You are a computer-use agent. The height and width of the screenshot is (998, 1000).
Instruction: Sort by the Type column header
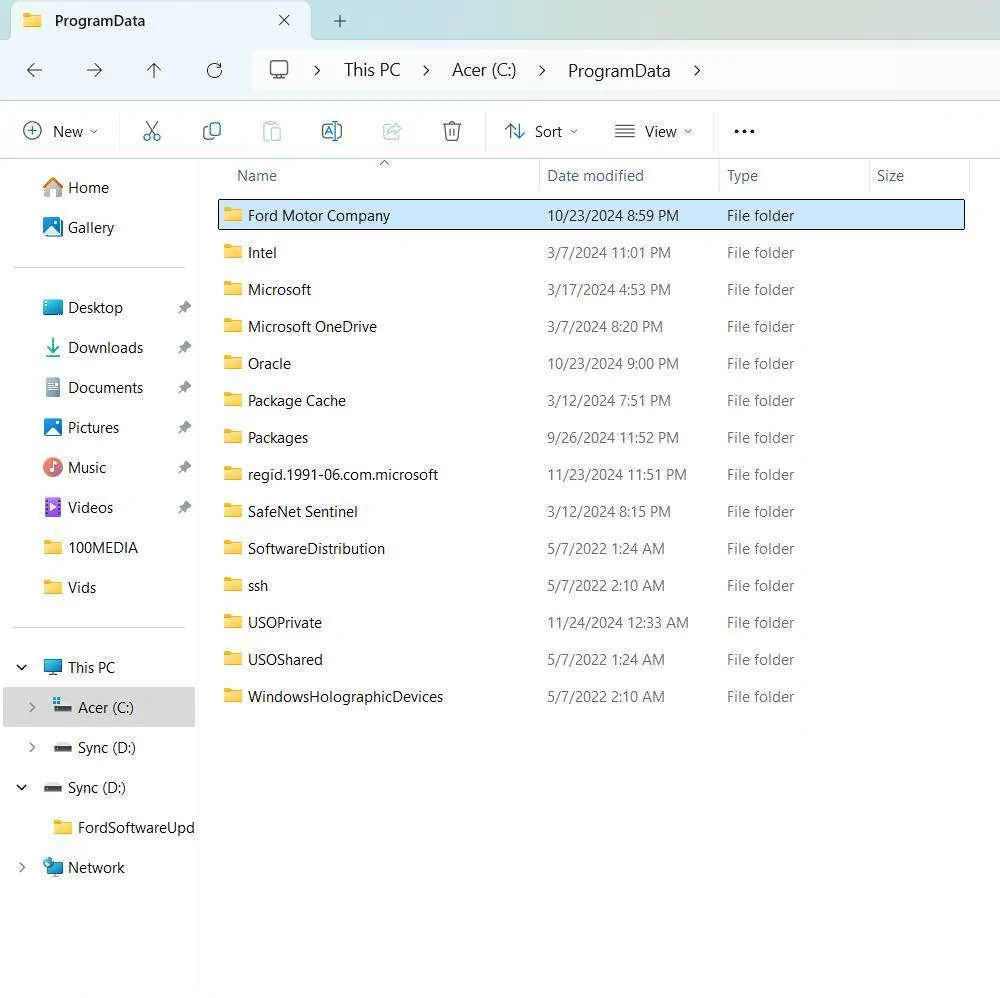click(x=742, y=175)
